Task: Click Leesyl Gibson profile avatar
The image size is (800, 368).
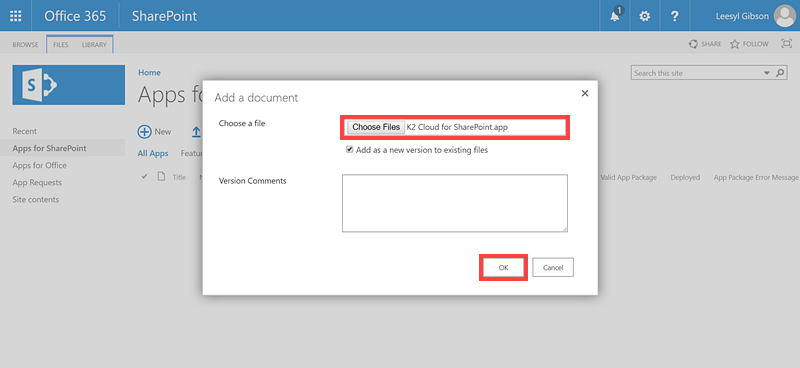Action: point(784,16)
